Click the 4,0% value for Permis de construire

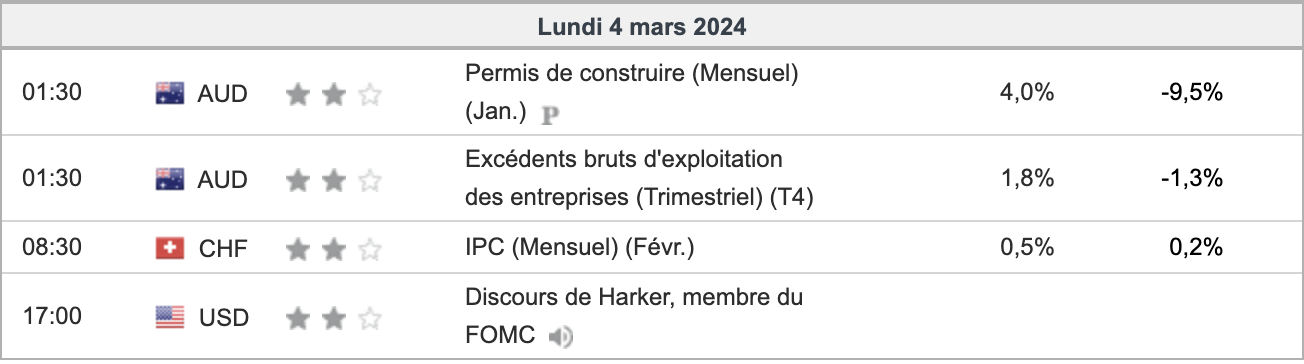coord(1027,93)
